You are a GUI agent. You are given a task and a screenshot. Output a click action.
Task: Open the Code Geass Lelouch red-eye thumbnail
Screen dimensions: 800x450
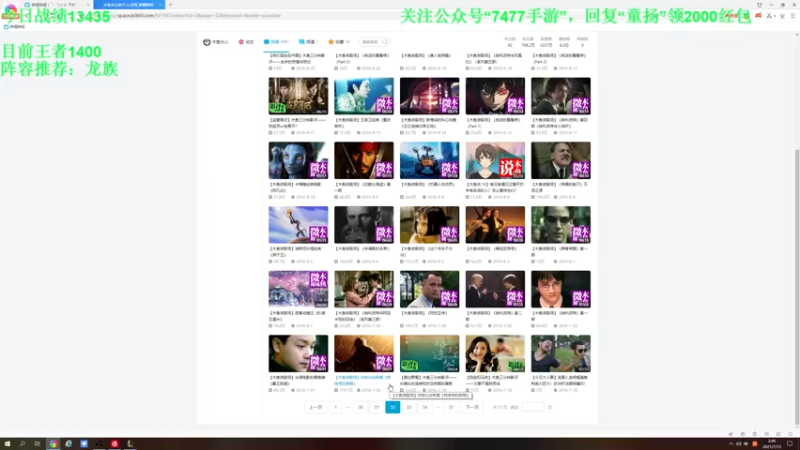[x=495, y=96]
